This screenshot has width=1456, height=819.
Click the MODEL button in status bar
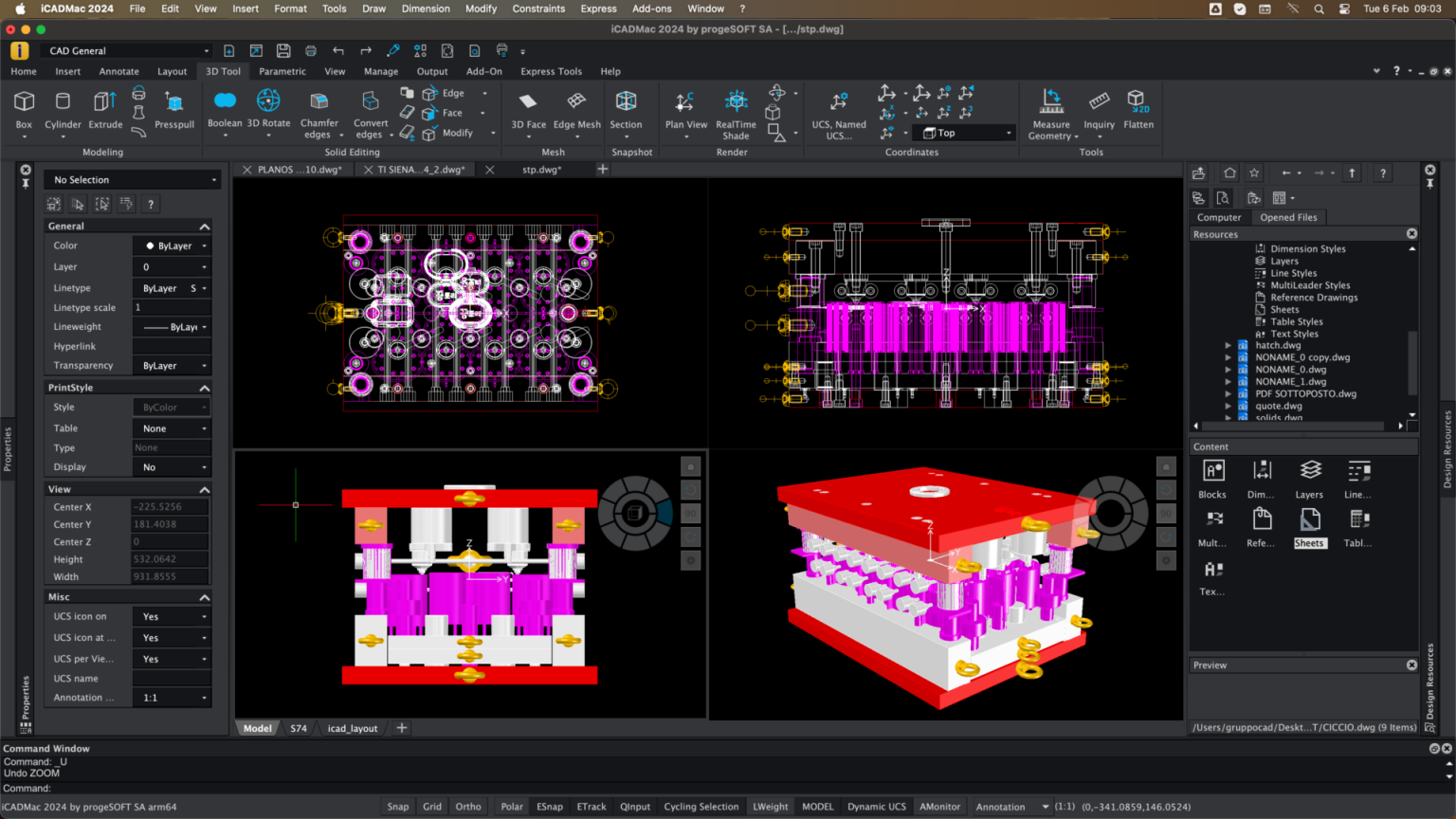click(x=818, y=807)
